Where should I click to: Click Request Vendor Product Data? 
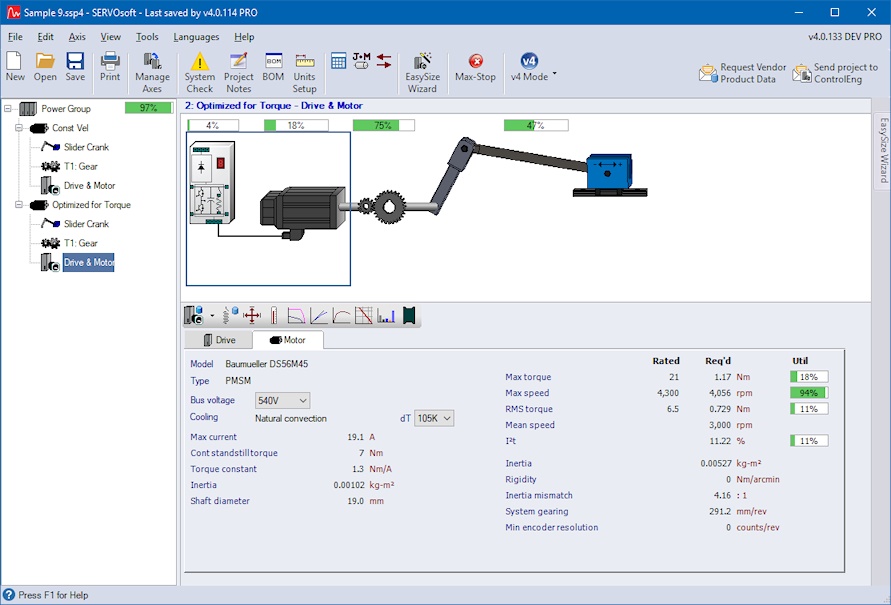point(742,73)
